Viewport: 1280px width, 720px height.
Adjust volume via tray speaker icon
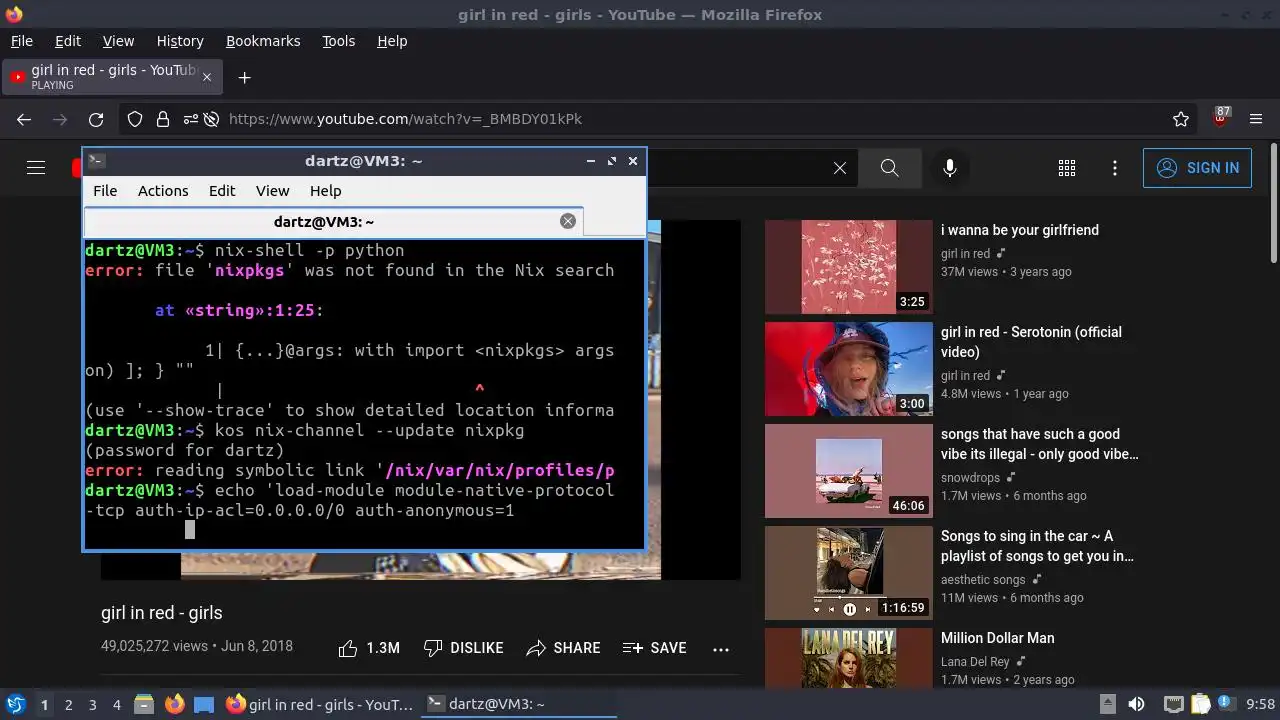(1136, 704)
